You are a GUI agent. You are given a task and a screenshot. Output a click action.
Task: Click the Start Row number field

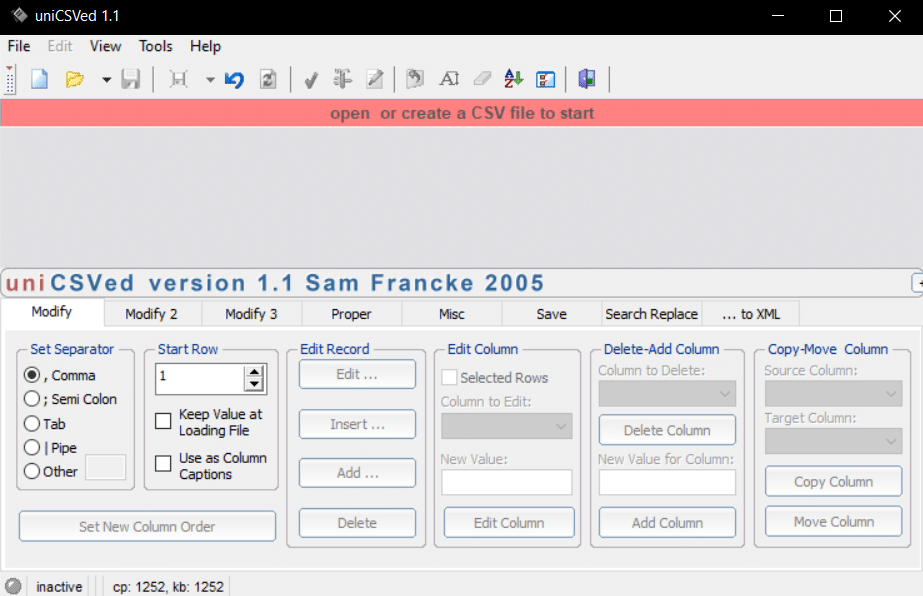pyautogui.click(x=200, y=379)
